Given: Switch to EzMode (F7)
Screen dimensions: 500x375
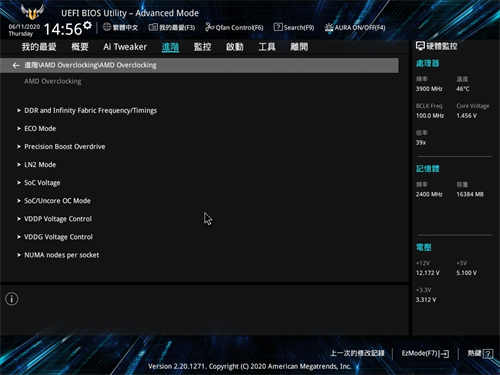Looking at the screenshot, I should (x=425, y=353).
